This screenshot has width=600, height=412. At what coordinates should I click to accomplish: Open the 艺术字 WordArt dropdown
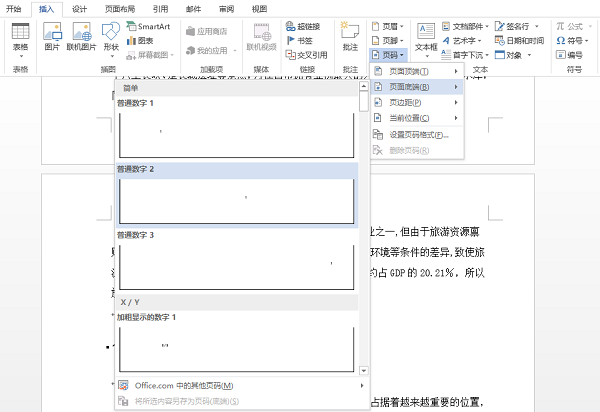[x=462, y=41]
